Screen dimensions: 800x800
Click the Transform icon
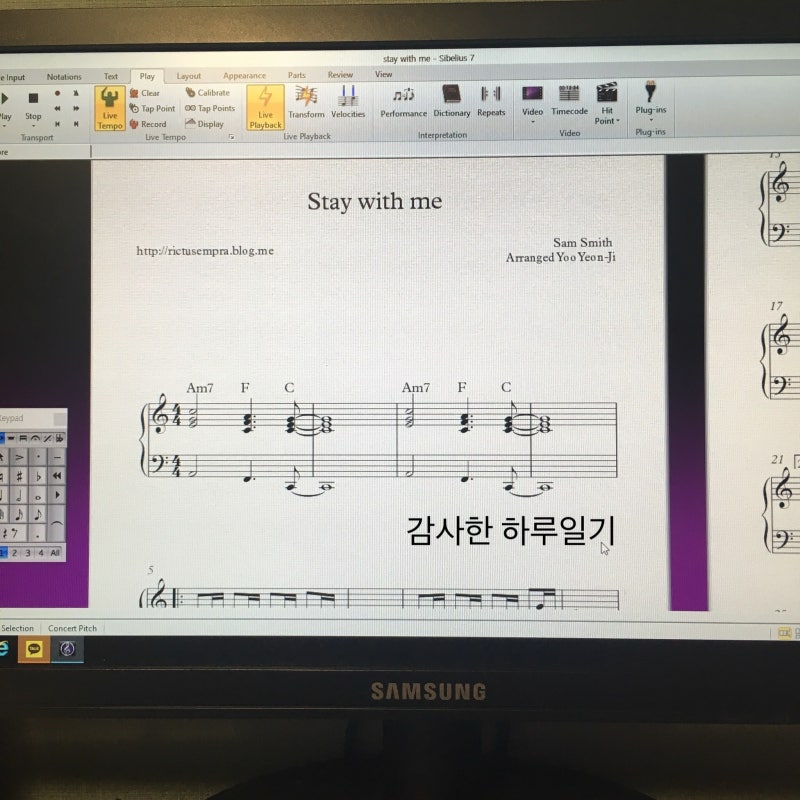306,95
